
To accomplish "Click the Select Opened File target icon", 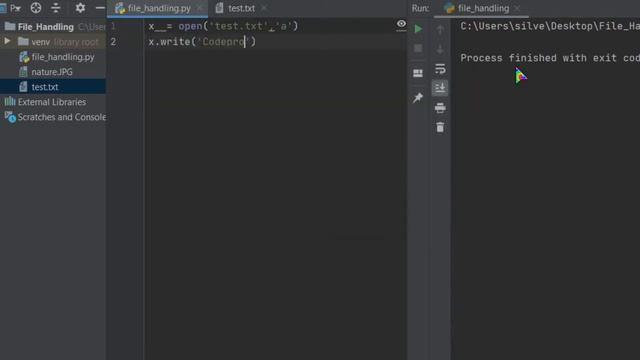I will pyautogui.click(x=36, y=8).
